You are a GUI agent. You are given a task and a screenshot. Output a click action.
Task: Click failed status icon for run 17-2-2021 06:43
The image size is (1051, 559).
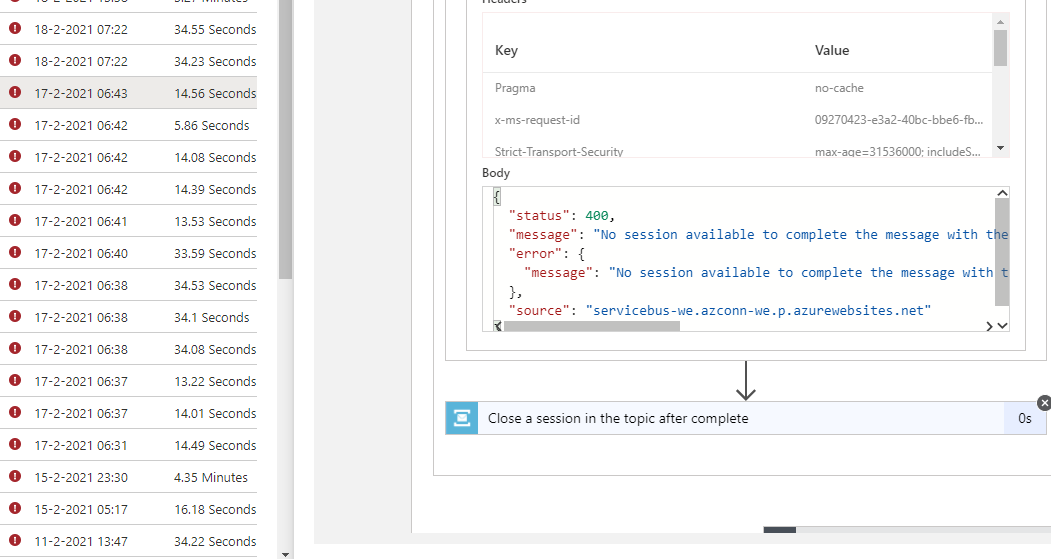click(15, 92)
